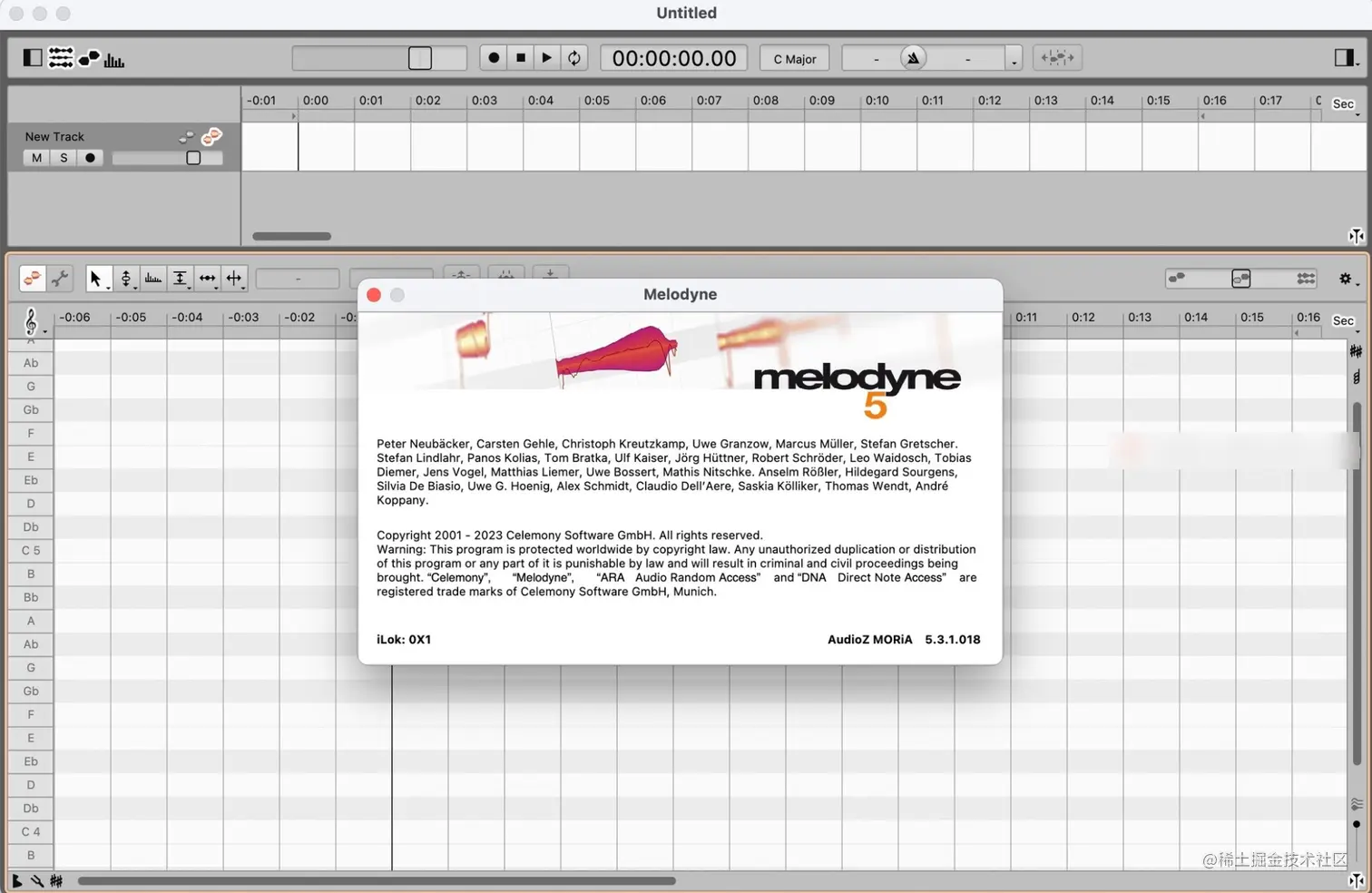Move the note editor horizontal scrollbar
Image resolution: width=1372 pixels, height=893 pixels.
[377, 880]
